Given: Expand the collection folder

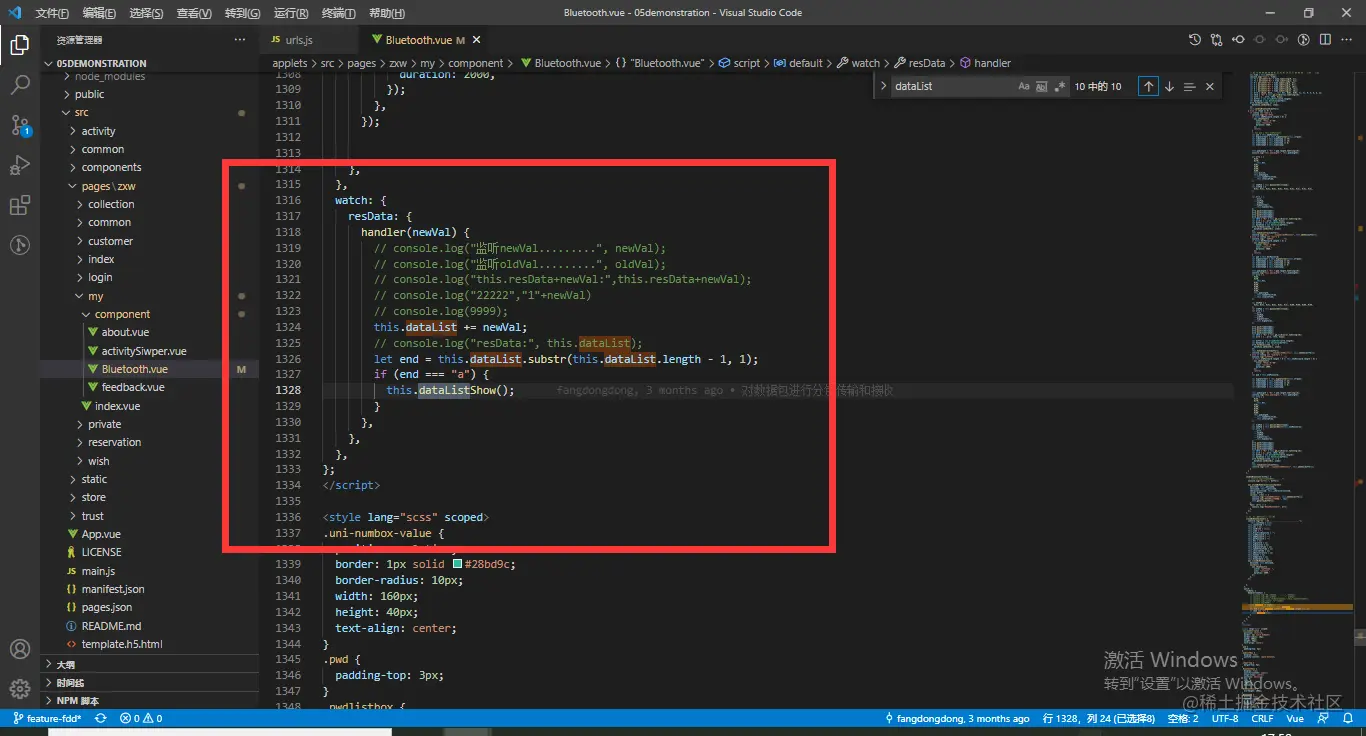Looking at the screenshot, I should pos(150,204).
